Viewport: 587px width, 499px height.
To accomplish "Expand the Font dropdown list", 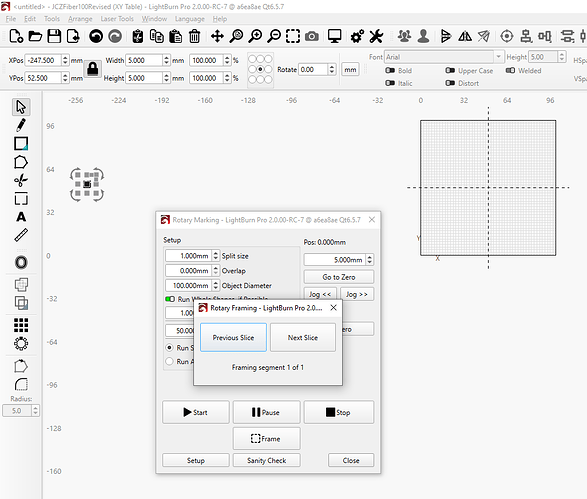I will [x=498, y=57].
